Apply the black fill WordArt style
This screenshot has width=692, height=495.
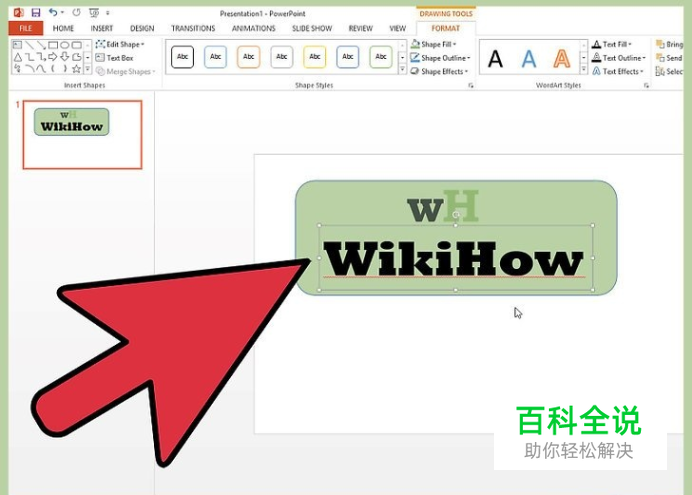pyautogui.click(x=495, y=58)
